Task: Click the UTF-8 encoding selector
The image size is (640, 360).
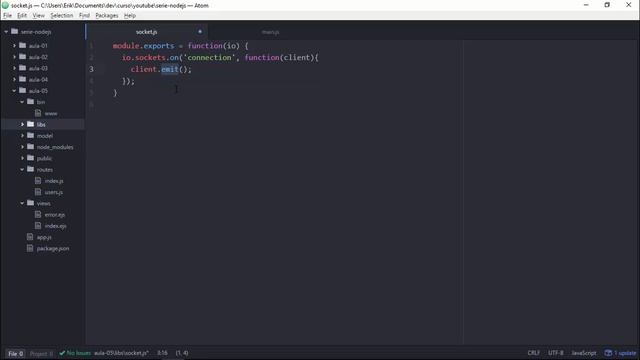Action: tap(556, 353)
